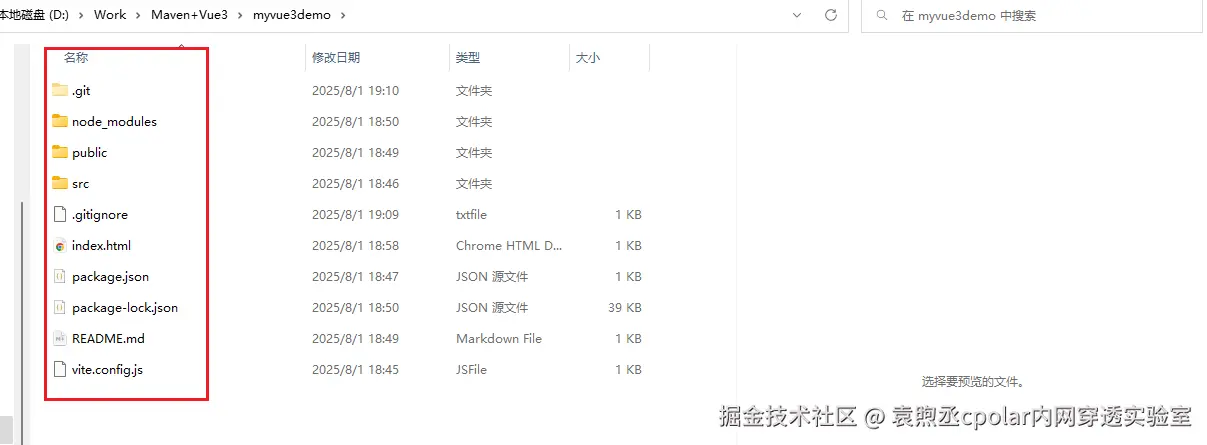The image size is (1207, 445).
Task: Navigate to Work in the breadcrumb
Action: coord(110,15)
